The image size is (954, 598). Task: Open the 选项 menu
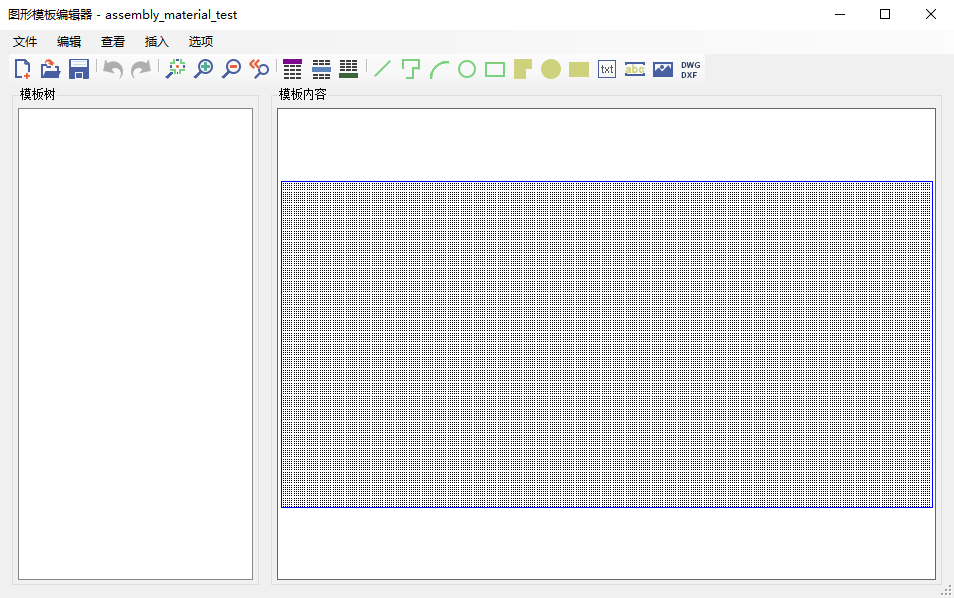(200, 41)
